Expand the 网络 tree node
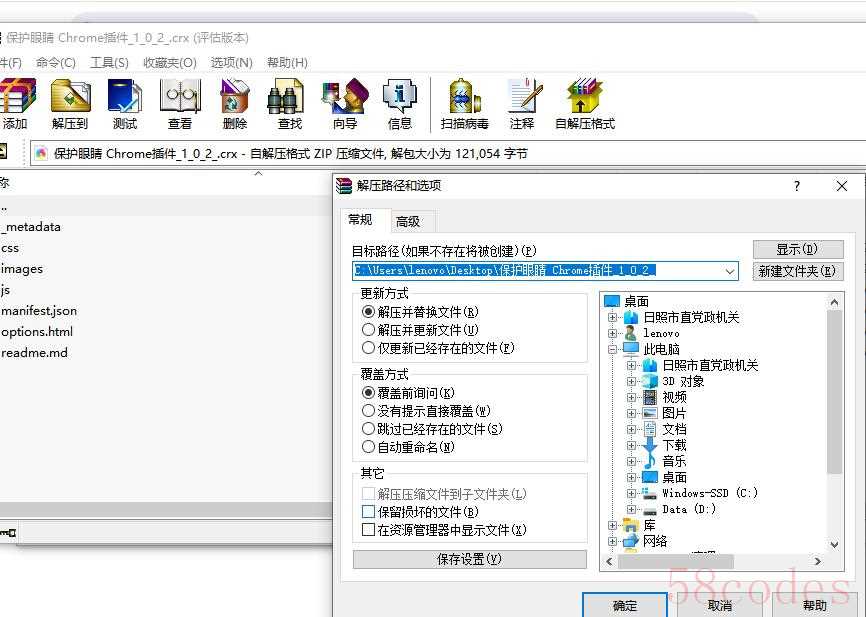The image size is (866, 617). click(613, 541)
